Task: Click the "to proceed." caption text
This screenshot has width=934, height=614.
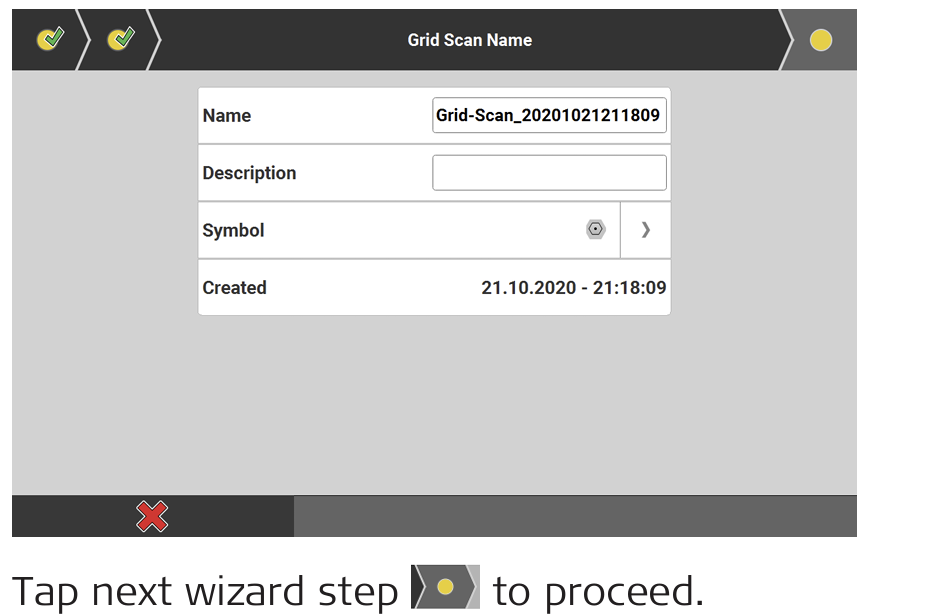Action: pyautogui.click(x=598, y=591)
